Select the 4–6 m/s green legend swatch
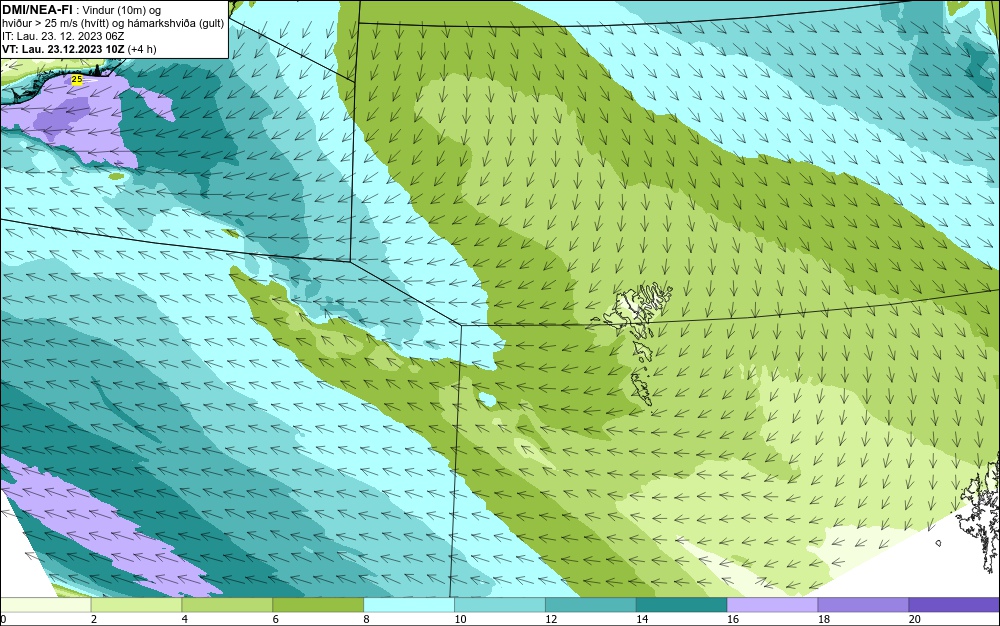The width and height of the screenshot is (1000, 626). click(227, 605)
